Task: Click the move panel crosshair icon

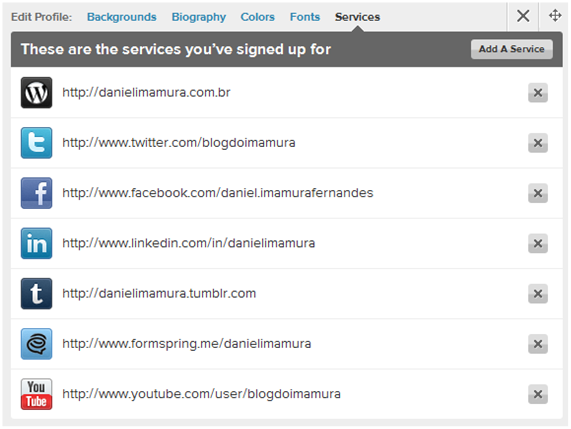Action: pos(555,16)
